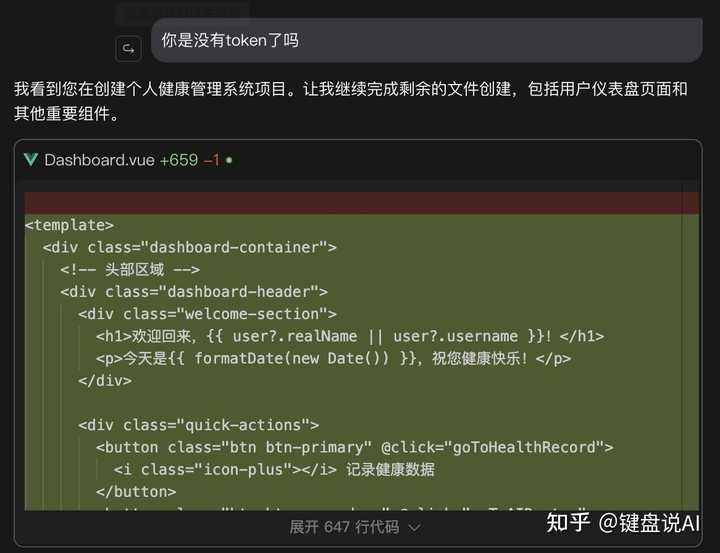Click the dashboard-container div line
The image size is (720, 553).
pos(190,247)
